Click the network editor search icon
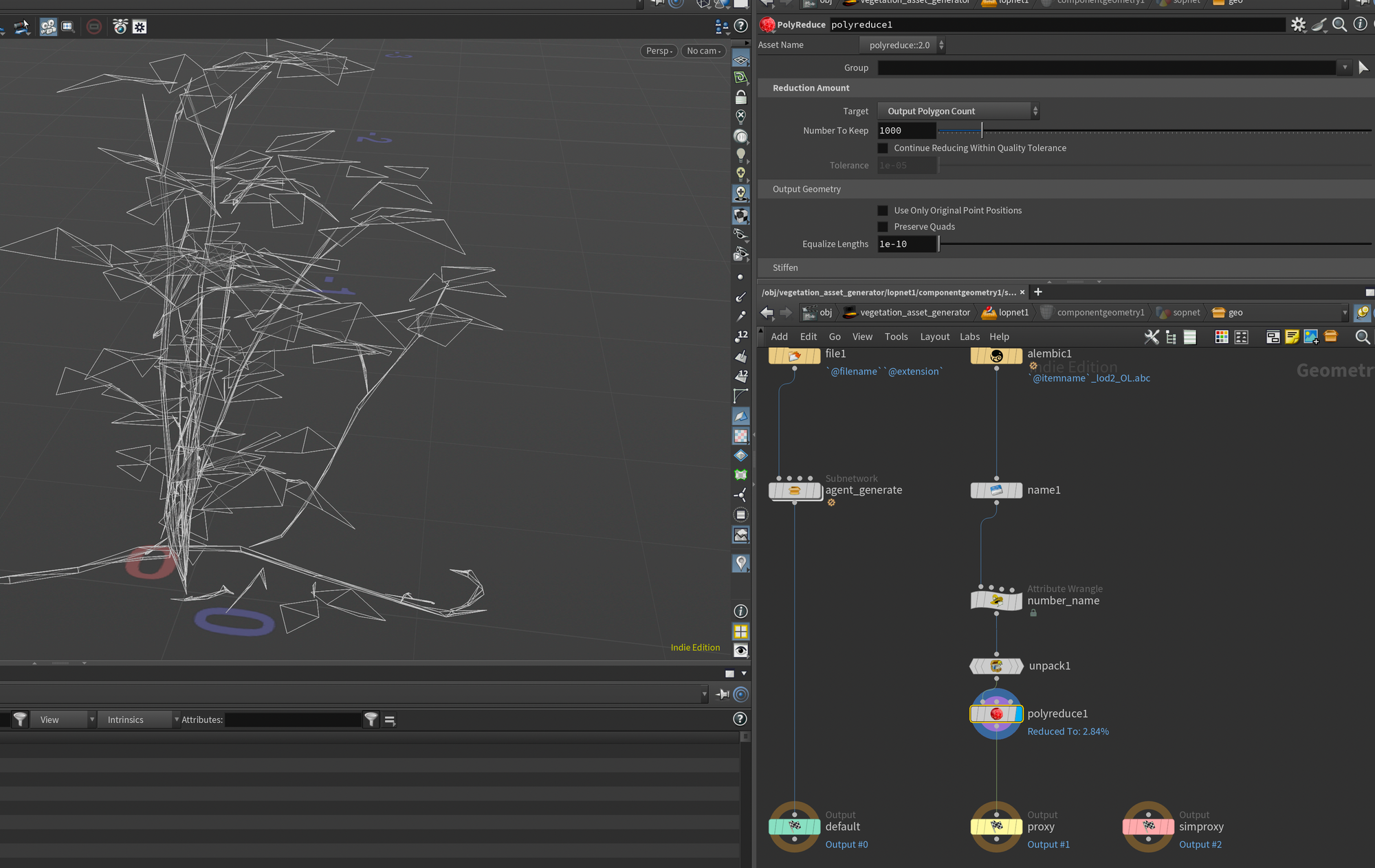The image size is (1375, 868). (x=1362, y=337)
